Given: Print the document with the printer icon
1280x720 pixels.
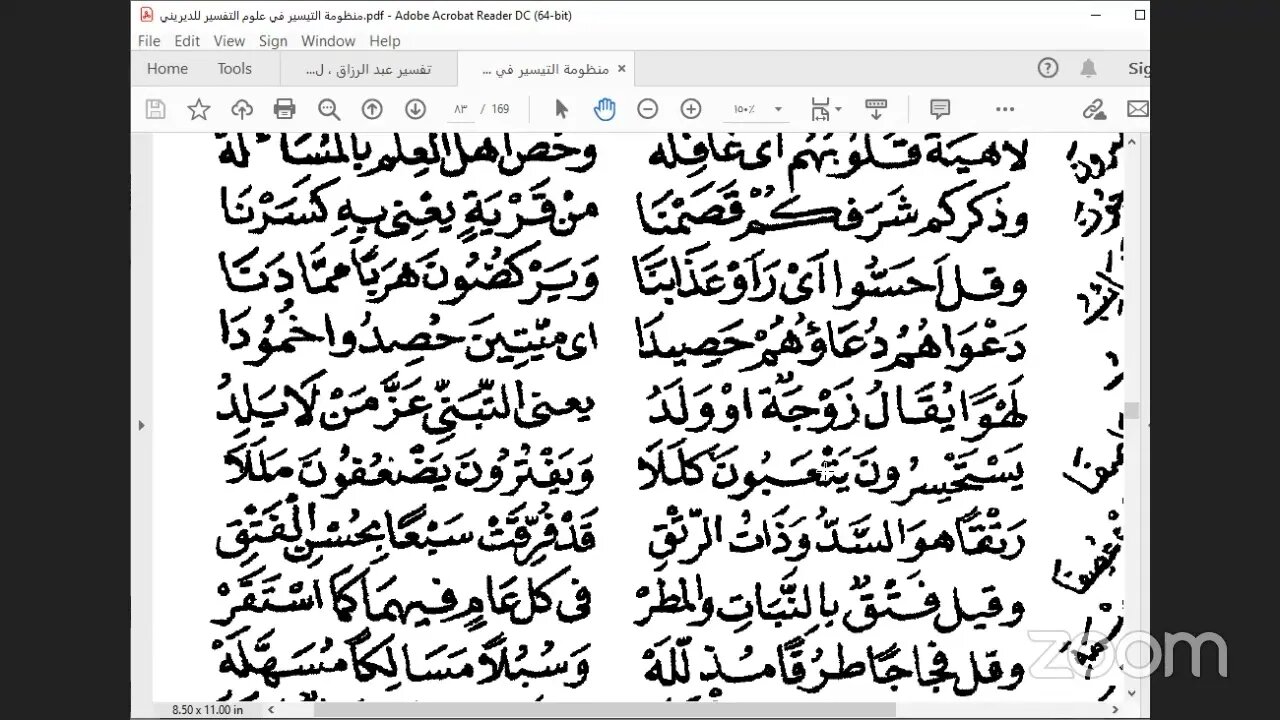Looking at the screenshot, I should click(285, 109).
